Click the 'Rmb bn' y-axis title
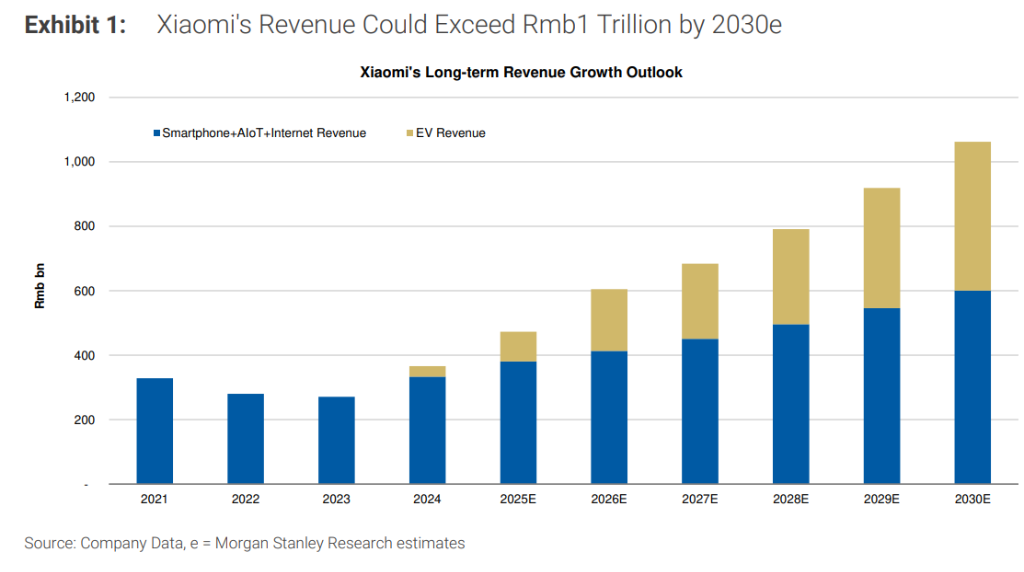This screenshot has height=572, width=1024. coord(40,290)
